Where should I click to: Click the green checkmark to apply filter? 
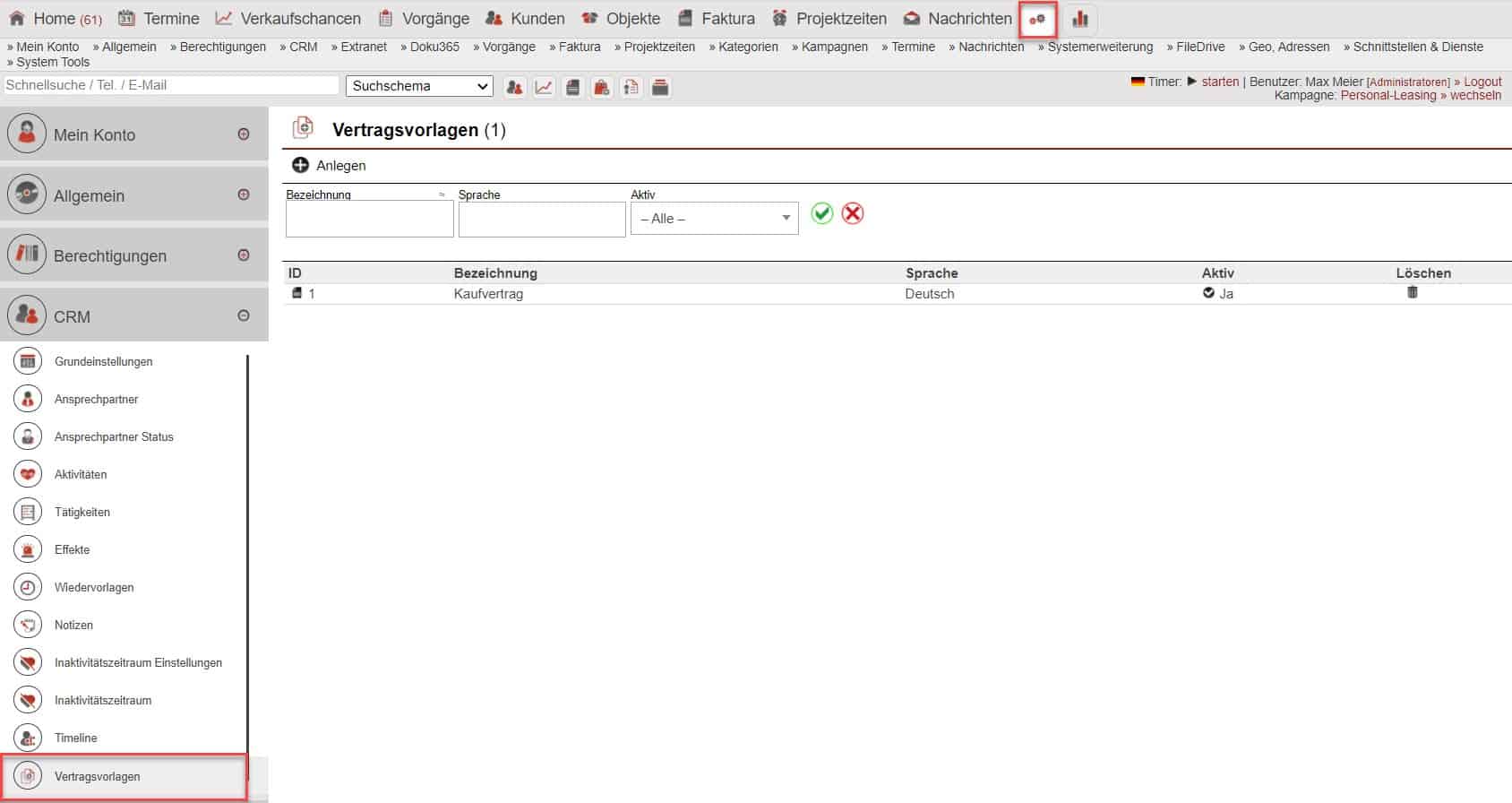(x=821, y=213)
